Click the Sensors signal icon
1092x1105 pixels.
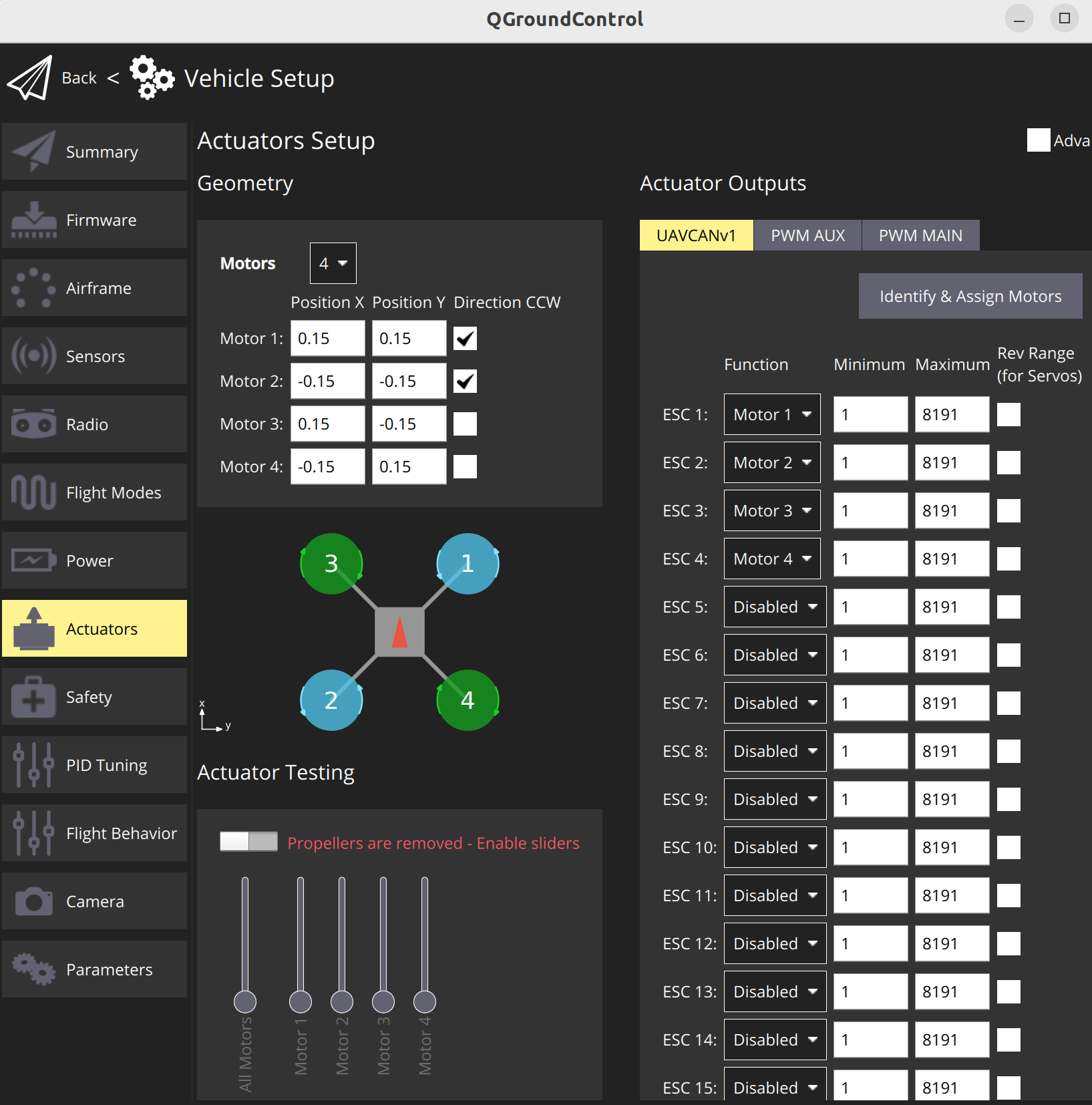[33, 356]
